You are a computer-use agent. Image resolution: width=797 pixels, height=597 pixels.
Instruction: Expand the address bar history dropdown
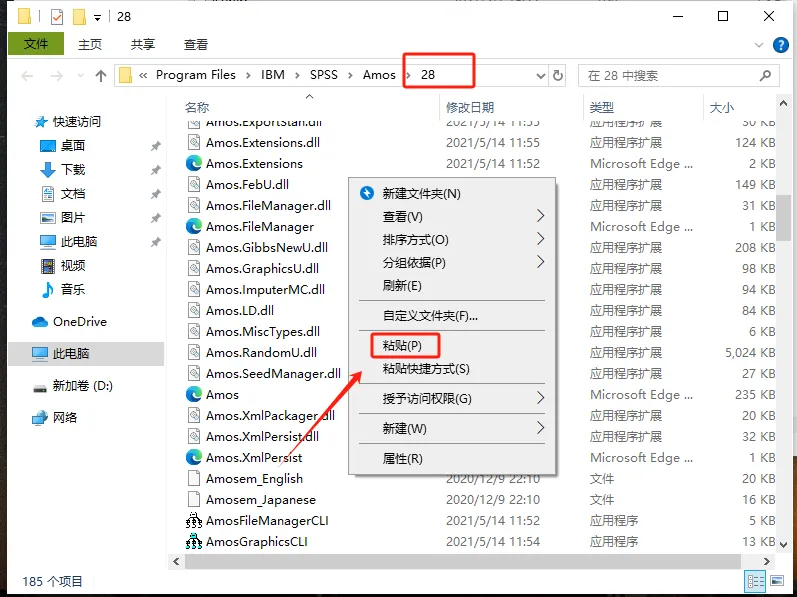tap(541, 76)
